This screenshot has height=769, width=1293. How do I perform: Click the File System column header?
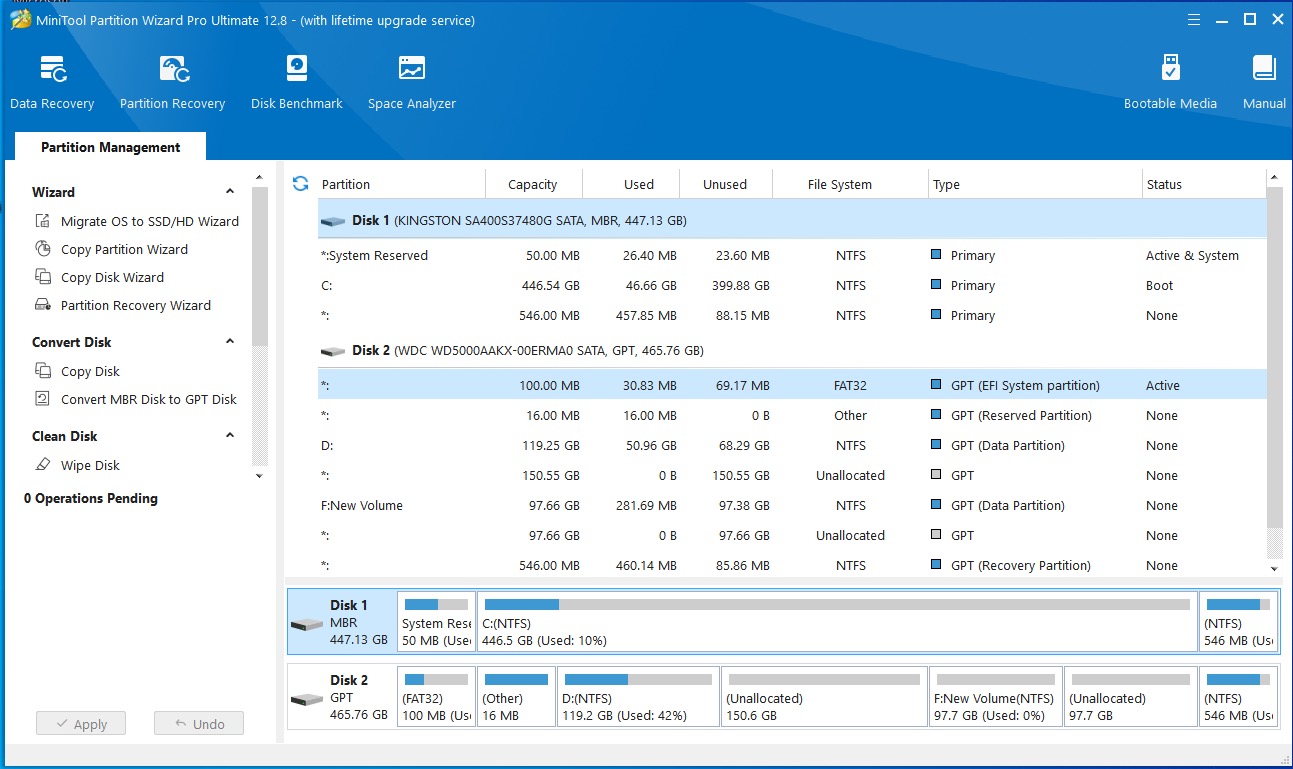tap(839, 184)
